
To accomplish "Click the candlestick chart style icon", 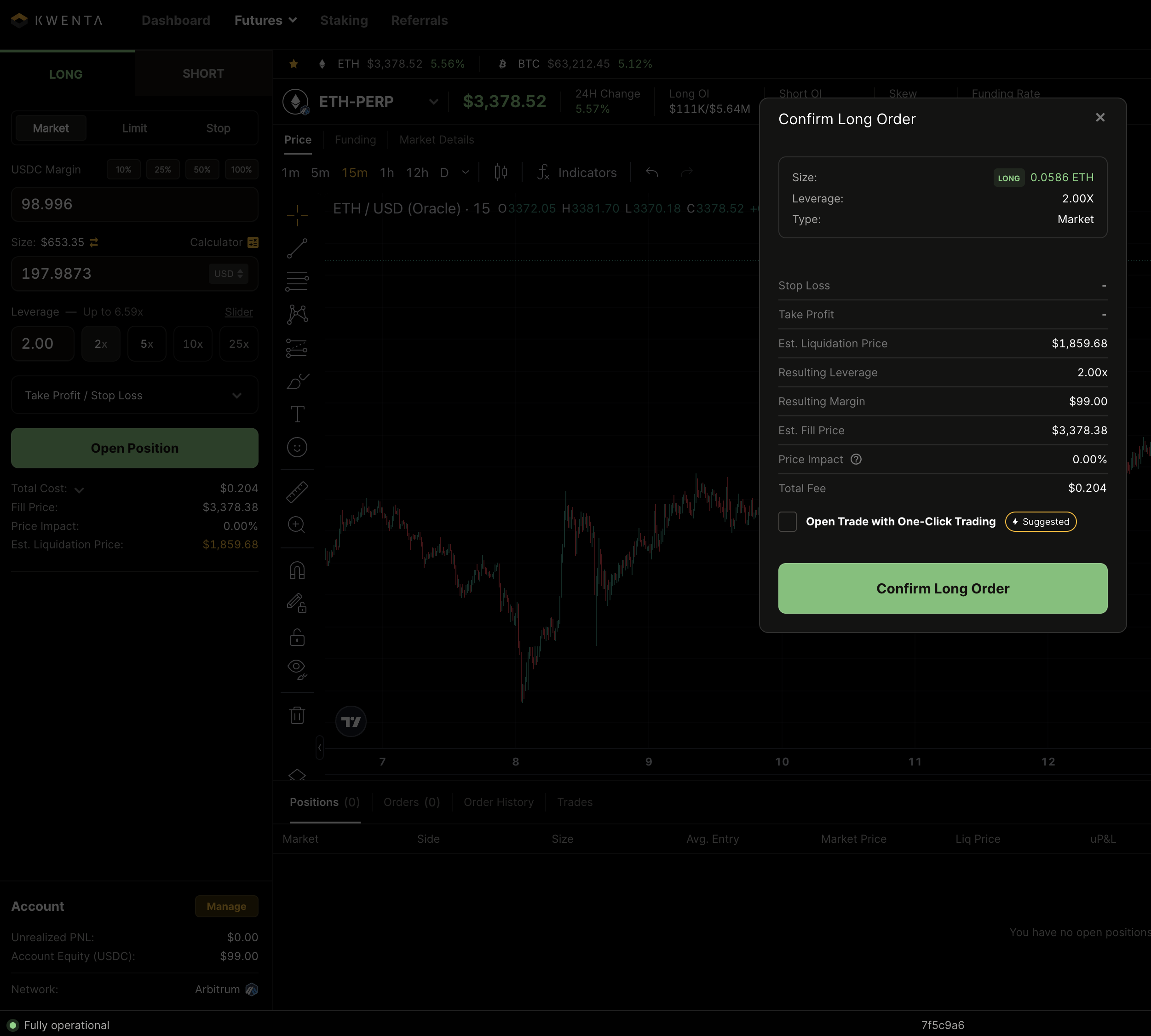I will 501,173.
